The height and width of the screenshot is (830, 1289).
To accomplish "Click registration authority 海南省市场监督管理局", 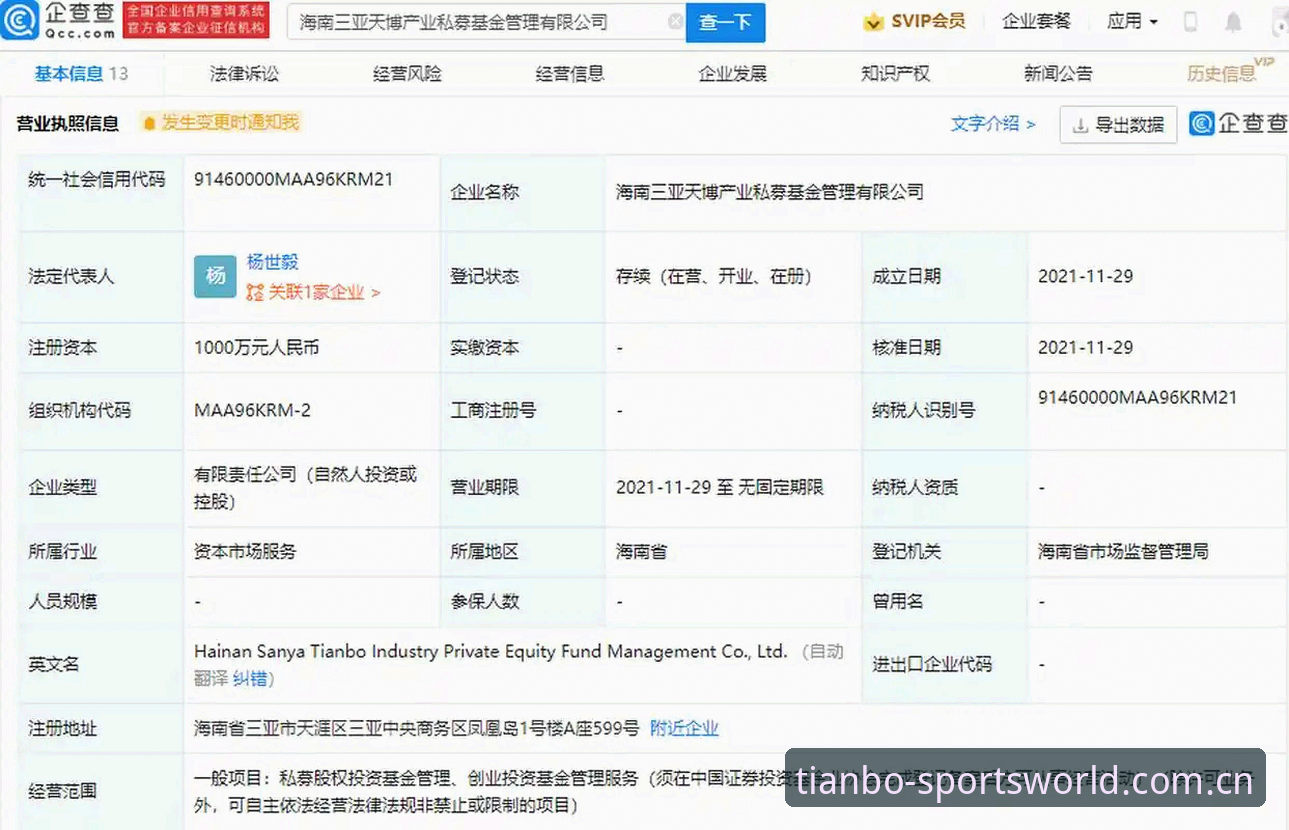I will [x=1123, y=551].
